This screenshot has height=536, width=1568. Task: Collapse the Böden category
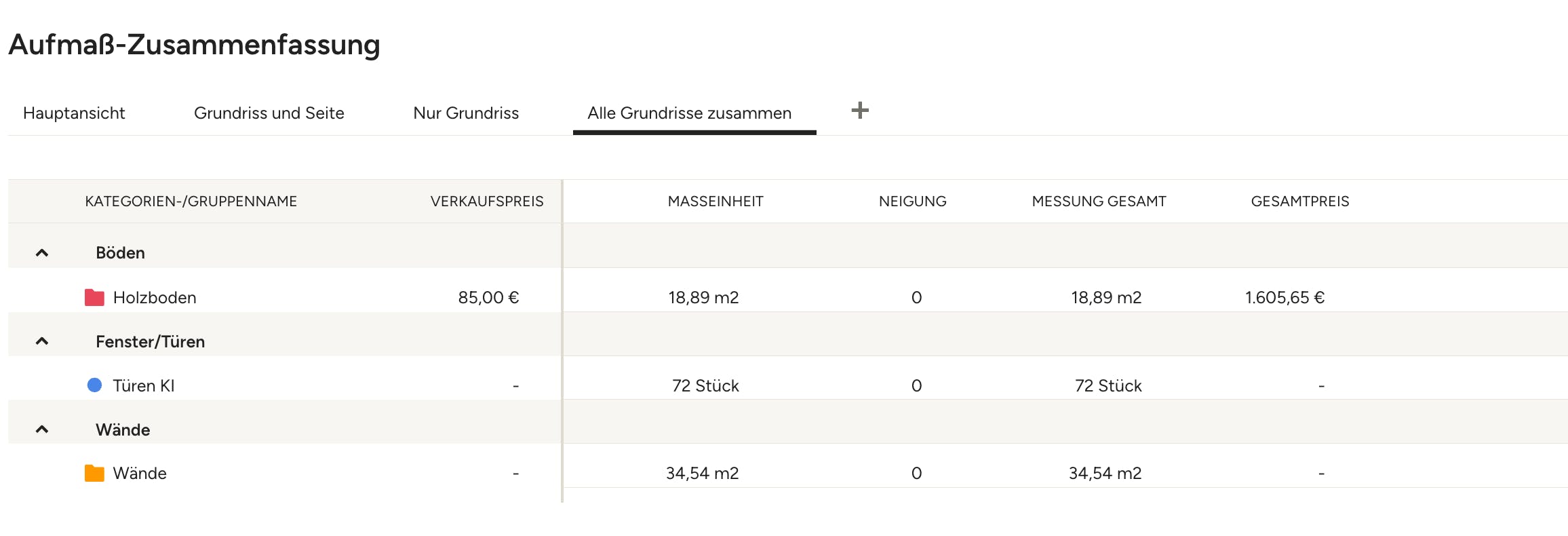42,253
